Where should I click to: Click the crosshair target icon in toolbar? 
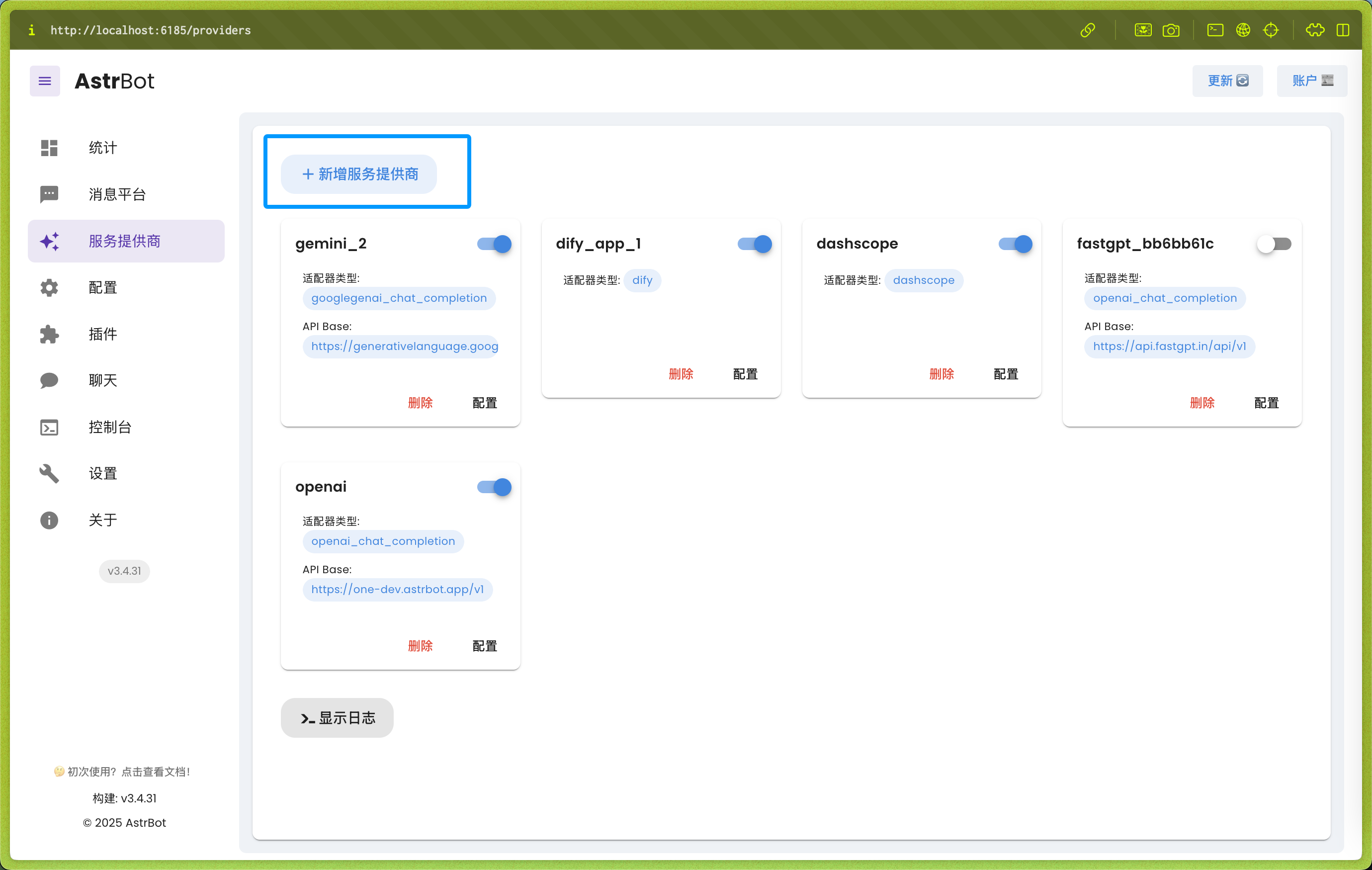1271,30
